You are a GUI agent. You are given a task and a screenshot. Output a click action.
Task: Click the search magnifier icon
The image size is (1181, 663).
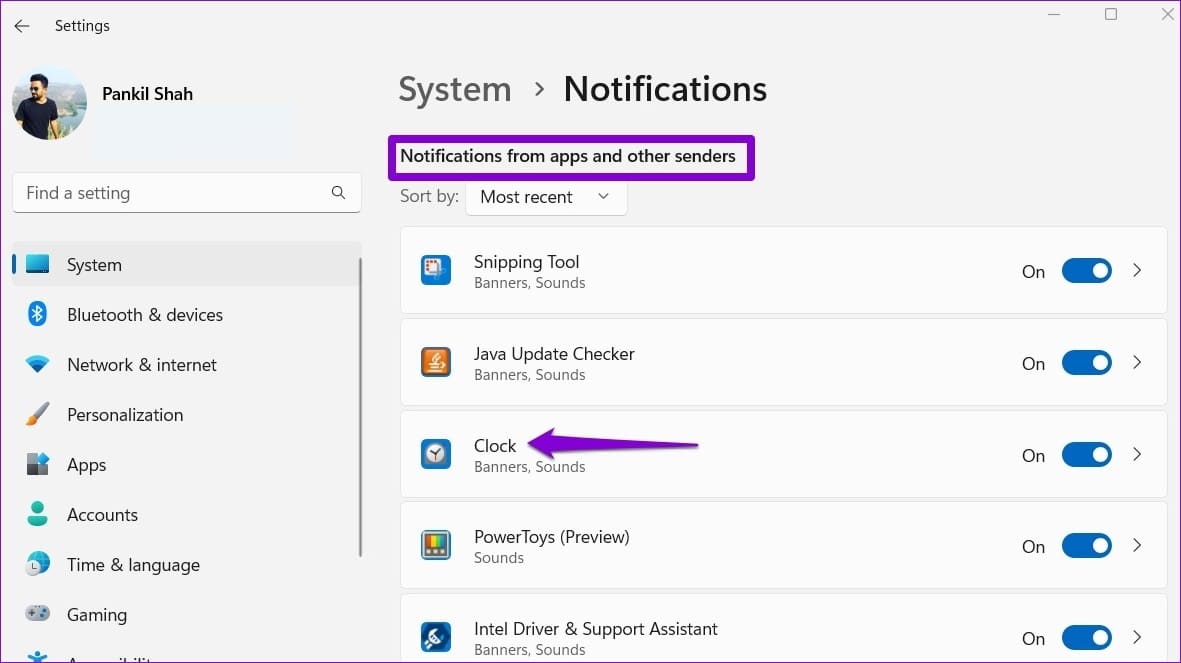click(x=338, y=193)
